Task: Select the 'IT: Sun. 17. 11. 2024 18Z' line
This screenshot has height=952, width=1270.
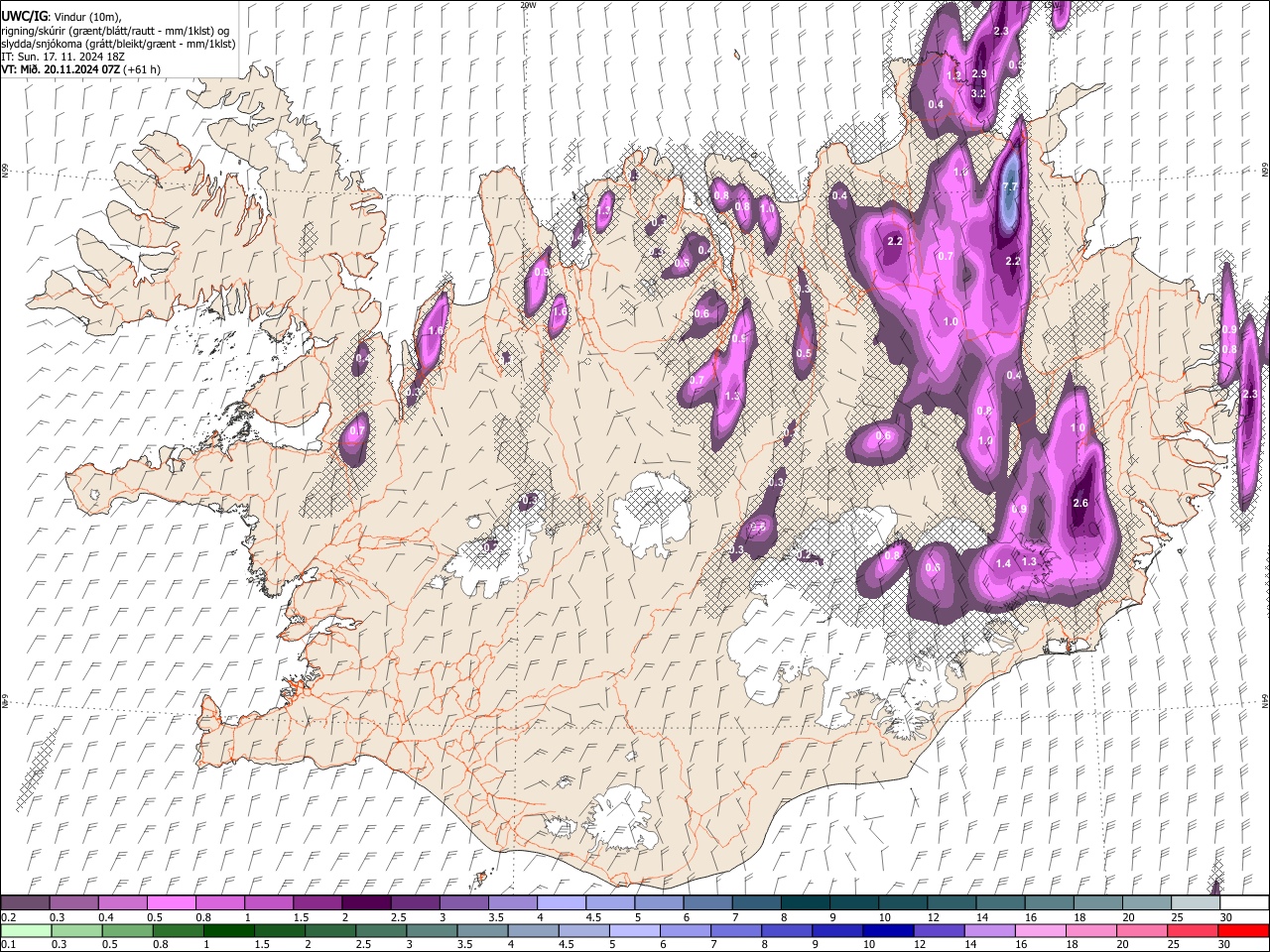Action: click(63, 57)
